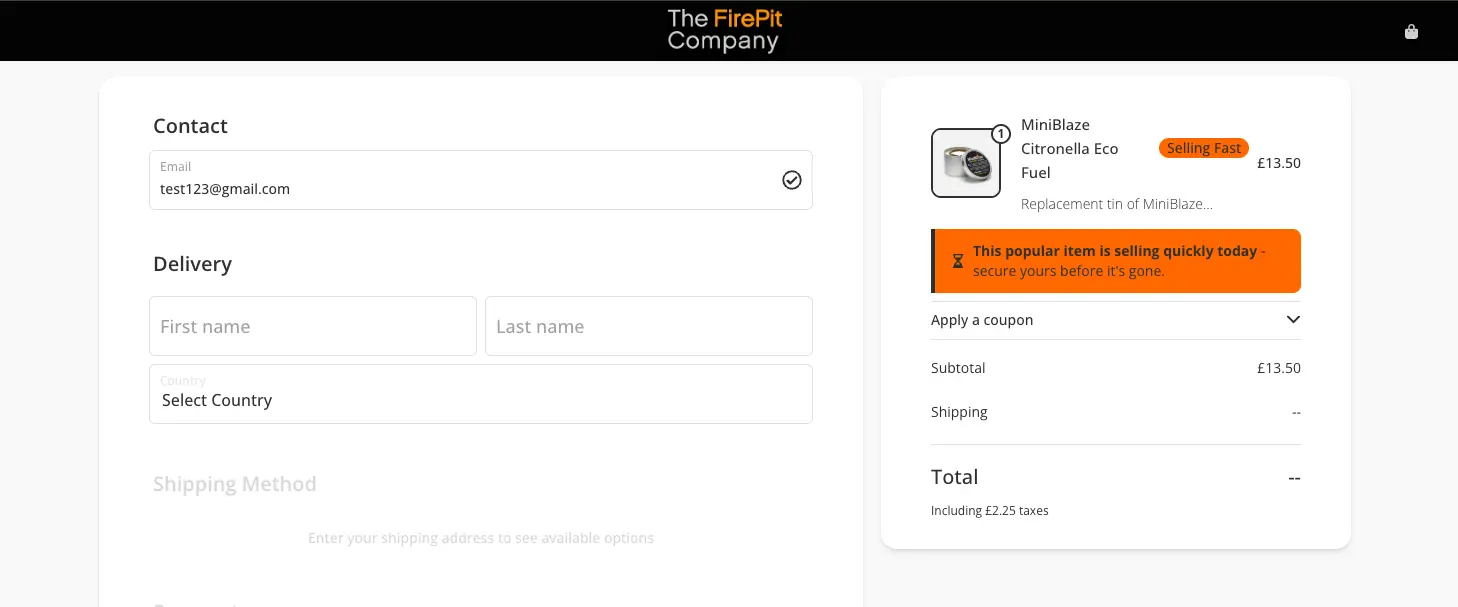Click The FirePit Company logo

[x=723, y=30]
